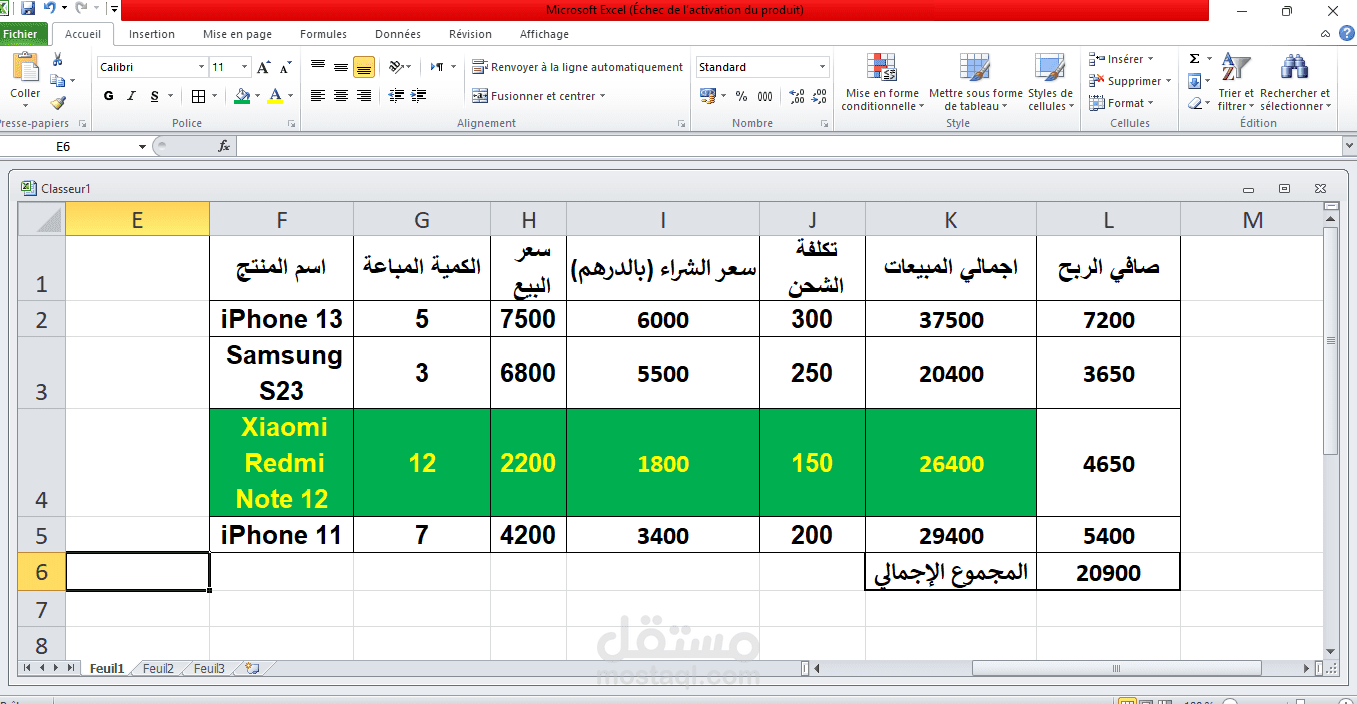The height and width of the screenshot is (704, 1357).
Task: Toggle Bold with the G button
Action: click(x=109, y=96)
